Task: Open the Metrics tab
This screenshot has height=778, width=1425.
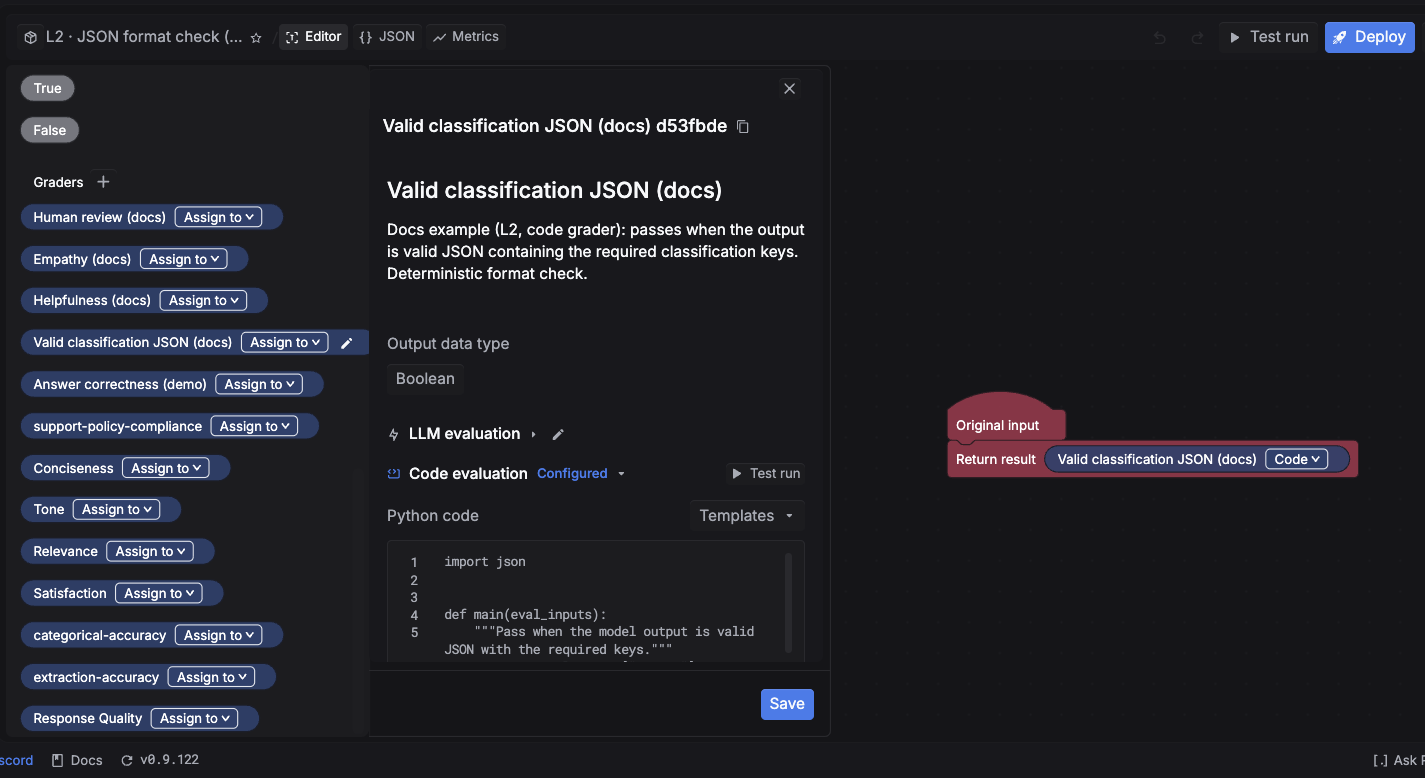Action: coord(465,37)
